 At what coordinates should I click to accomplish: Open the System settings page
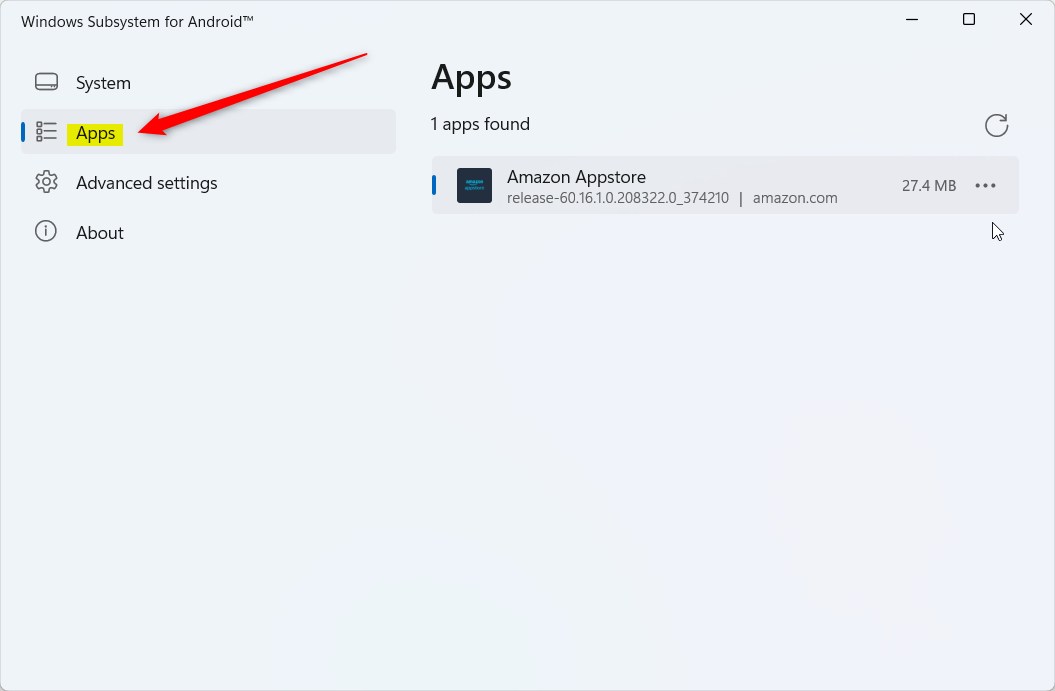click(x=103, y=82)
